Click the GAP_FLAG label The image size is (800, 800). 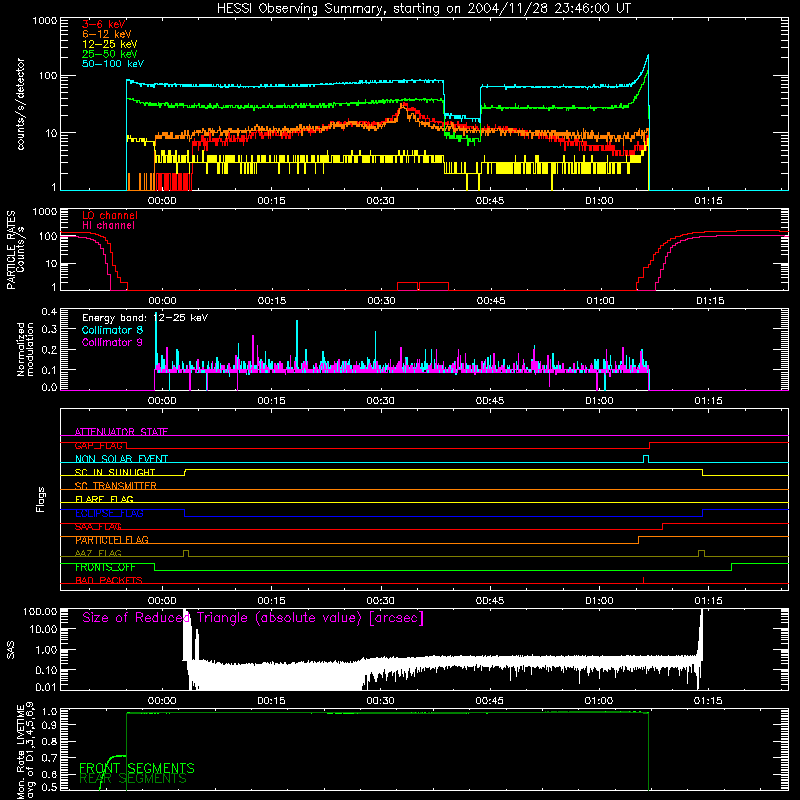[x=98, y=445]
